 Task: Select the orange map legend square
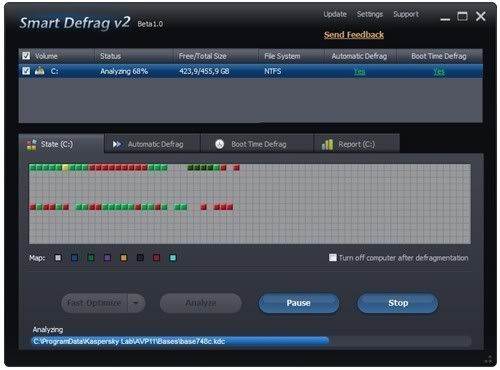coord(124,258)
